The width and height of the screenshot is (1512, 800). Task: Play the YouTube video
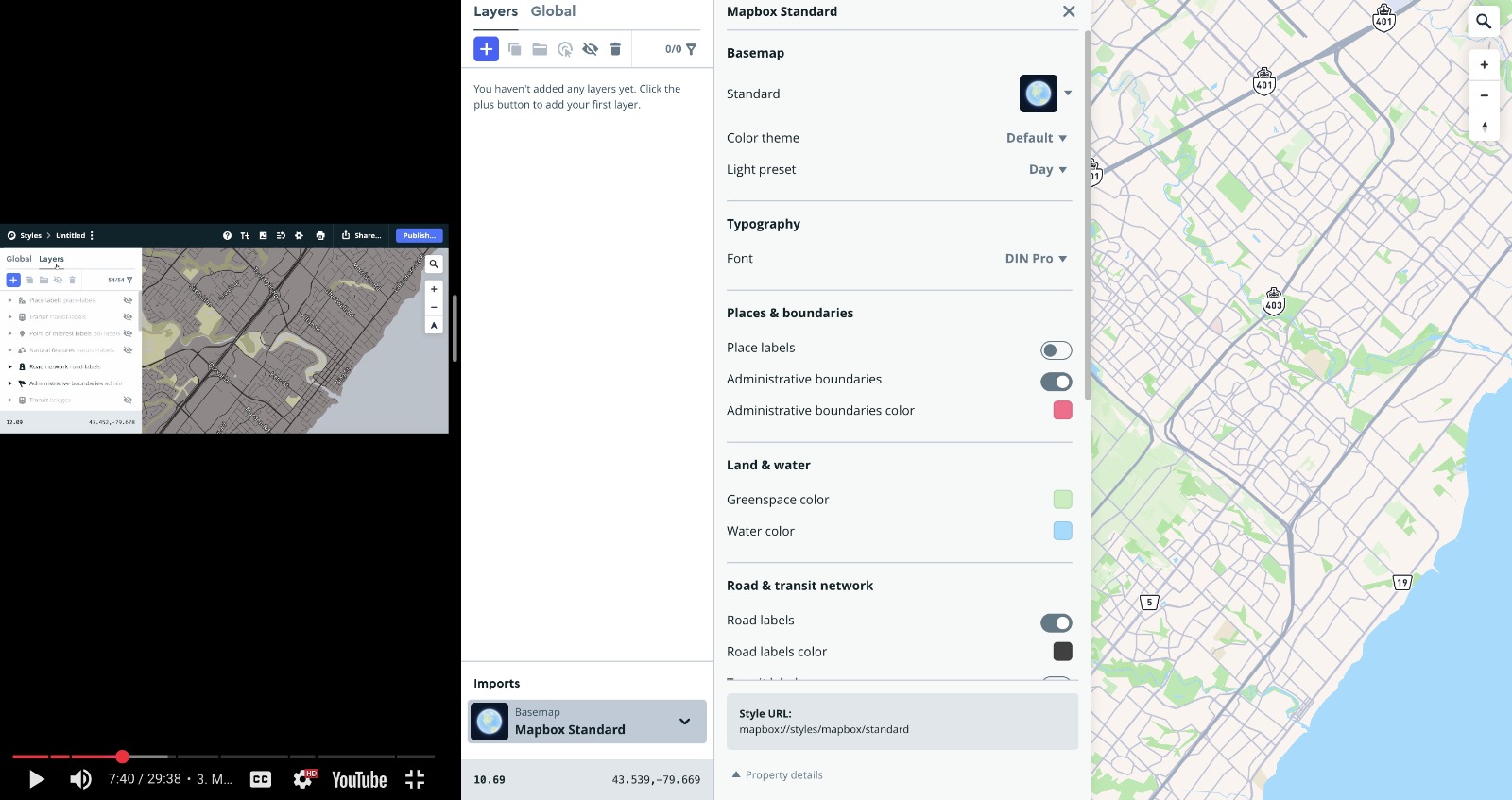pos(37,779)
